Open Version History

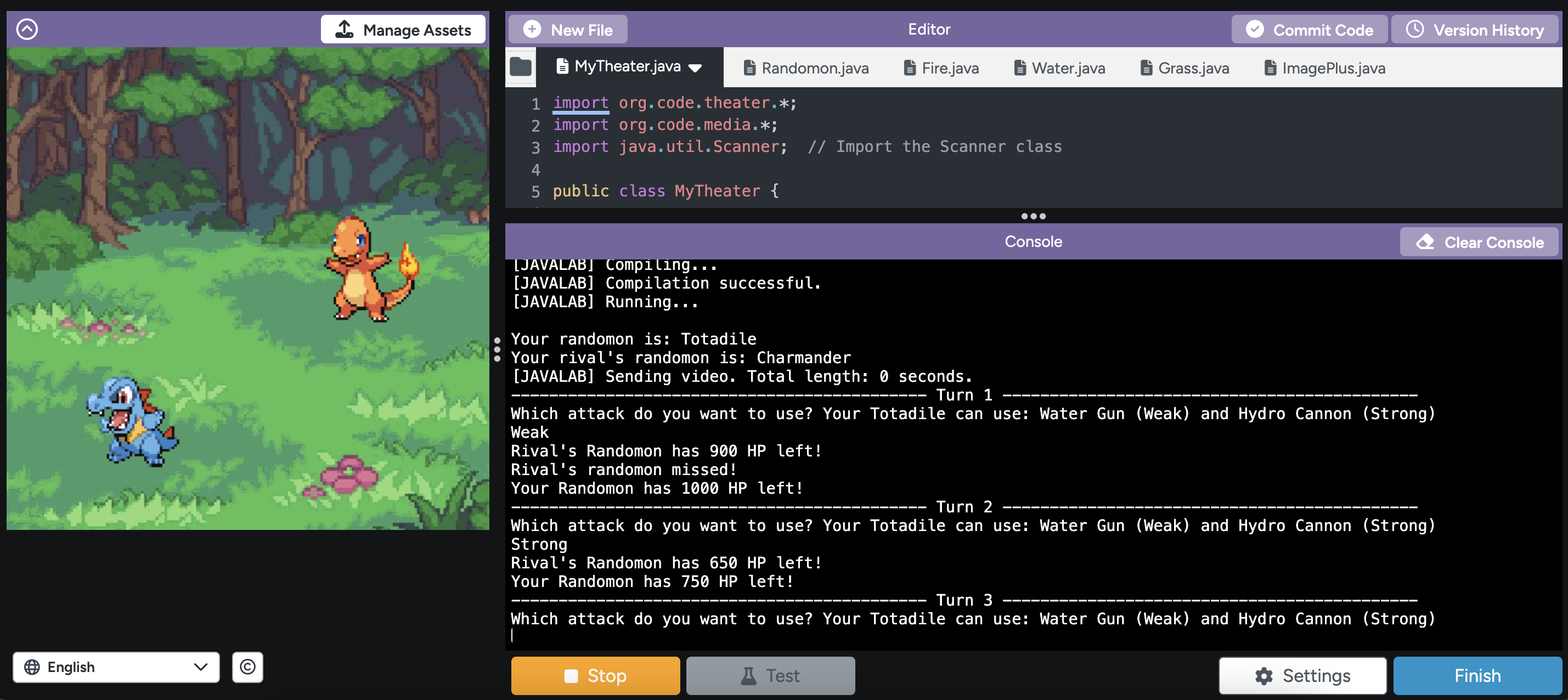[x=1474, y=29]
